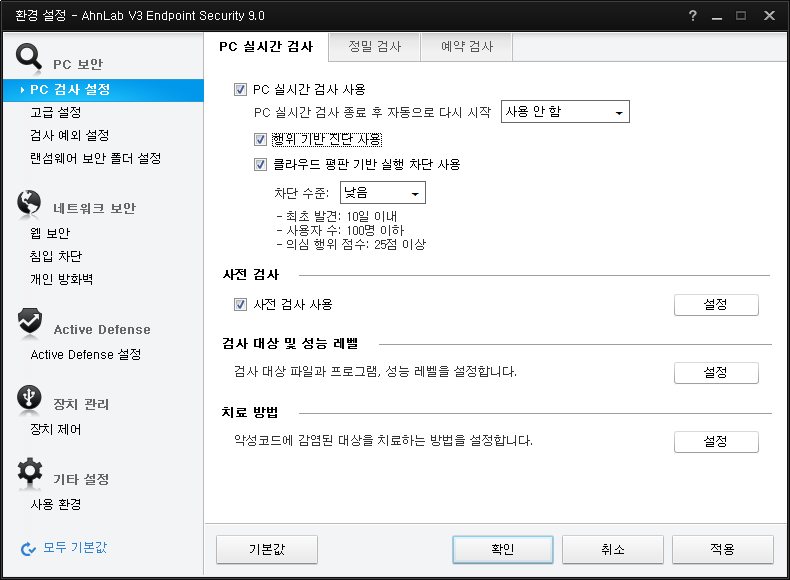Open 사용 환경 in the sidebar
The width and height of the screenshot is (790, 580).
click(x=55, y=504)
